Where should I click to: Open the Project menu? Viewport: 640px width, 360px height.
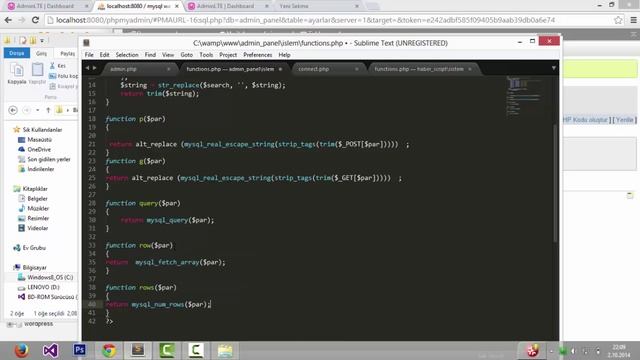[228, 55]
